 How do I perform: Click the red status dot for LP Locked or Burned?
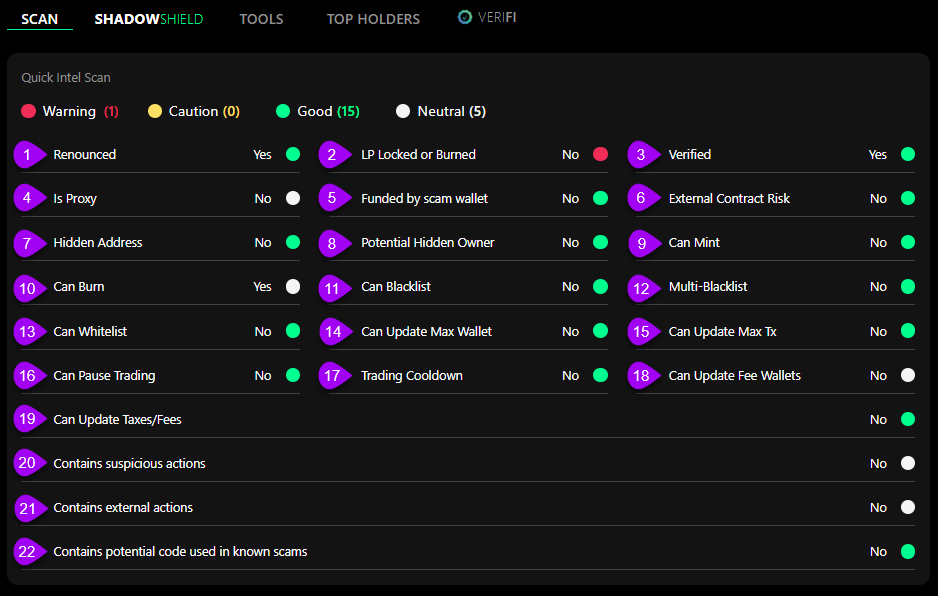pyautogui.click(x=600, y=154)
